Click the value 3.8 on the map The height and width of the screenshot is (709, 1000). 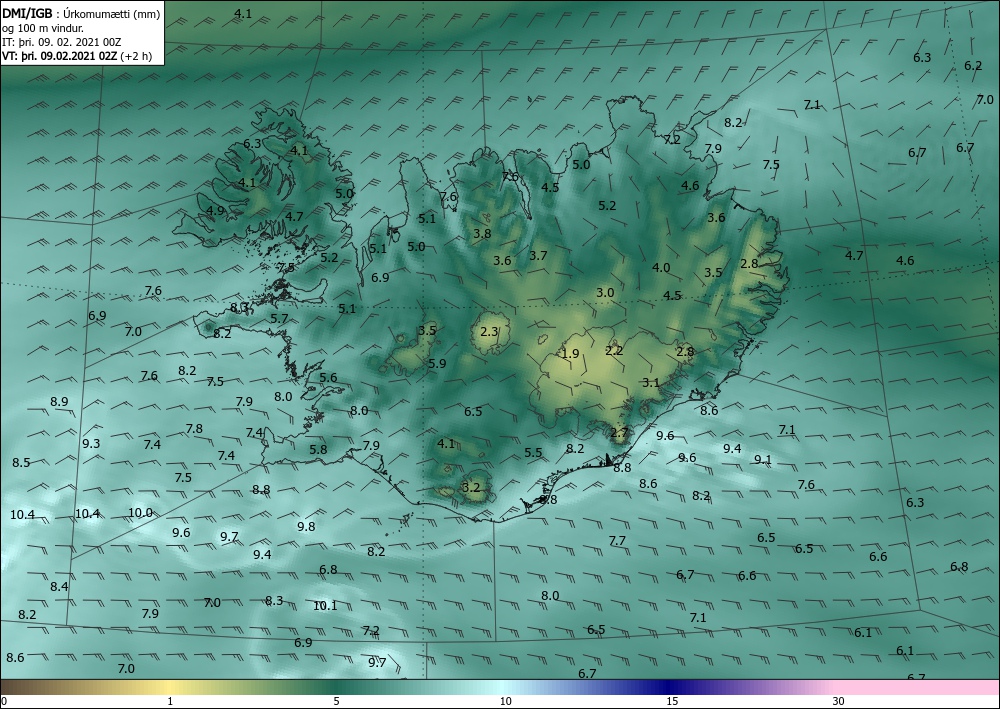(483, 233)
